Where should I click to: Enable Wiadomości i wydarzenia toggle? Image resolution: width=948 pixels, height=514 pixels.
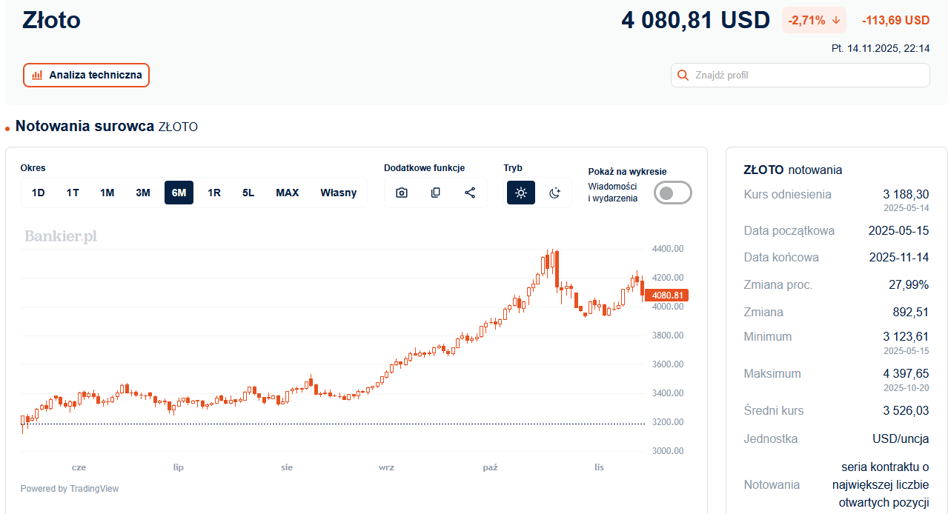672,193
